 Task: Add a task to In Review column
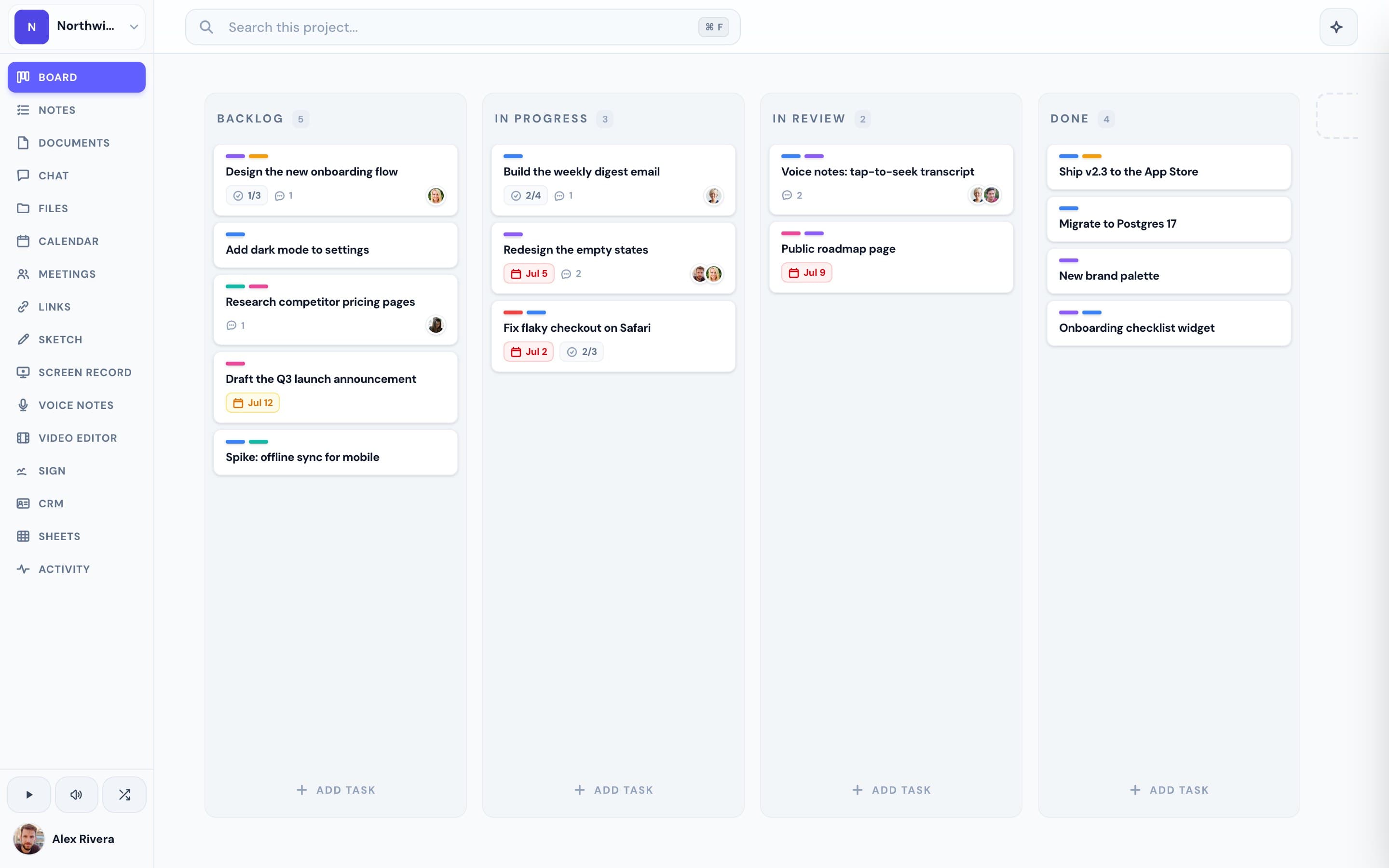tap(891, 790)
